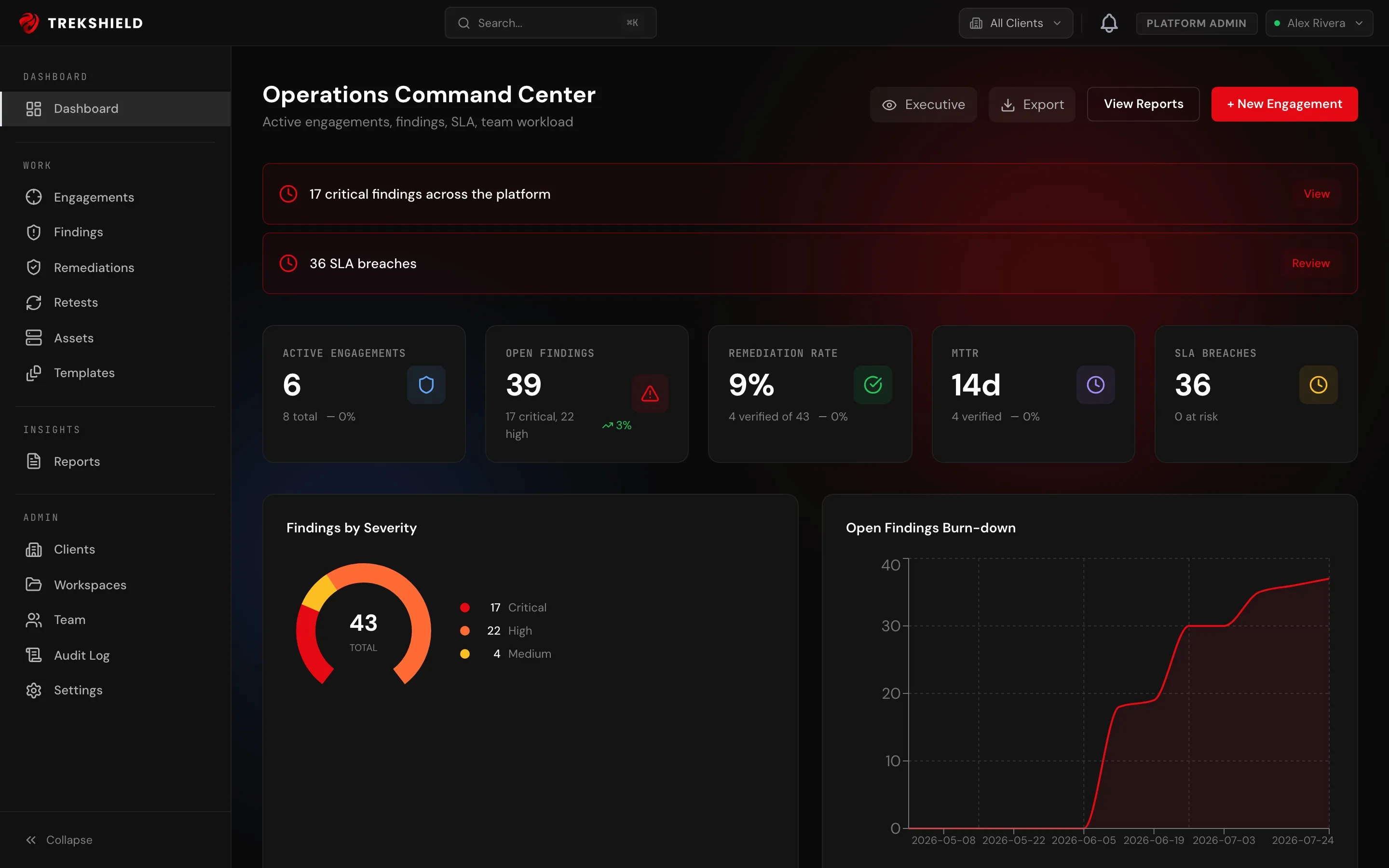Image resolution: width=1389 pixels, height=868 pixels.
Task: Click the Remediation Rate checkmark icon
Action: point(872,385)
